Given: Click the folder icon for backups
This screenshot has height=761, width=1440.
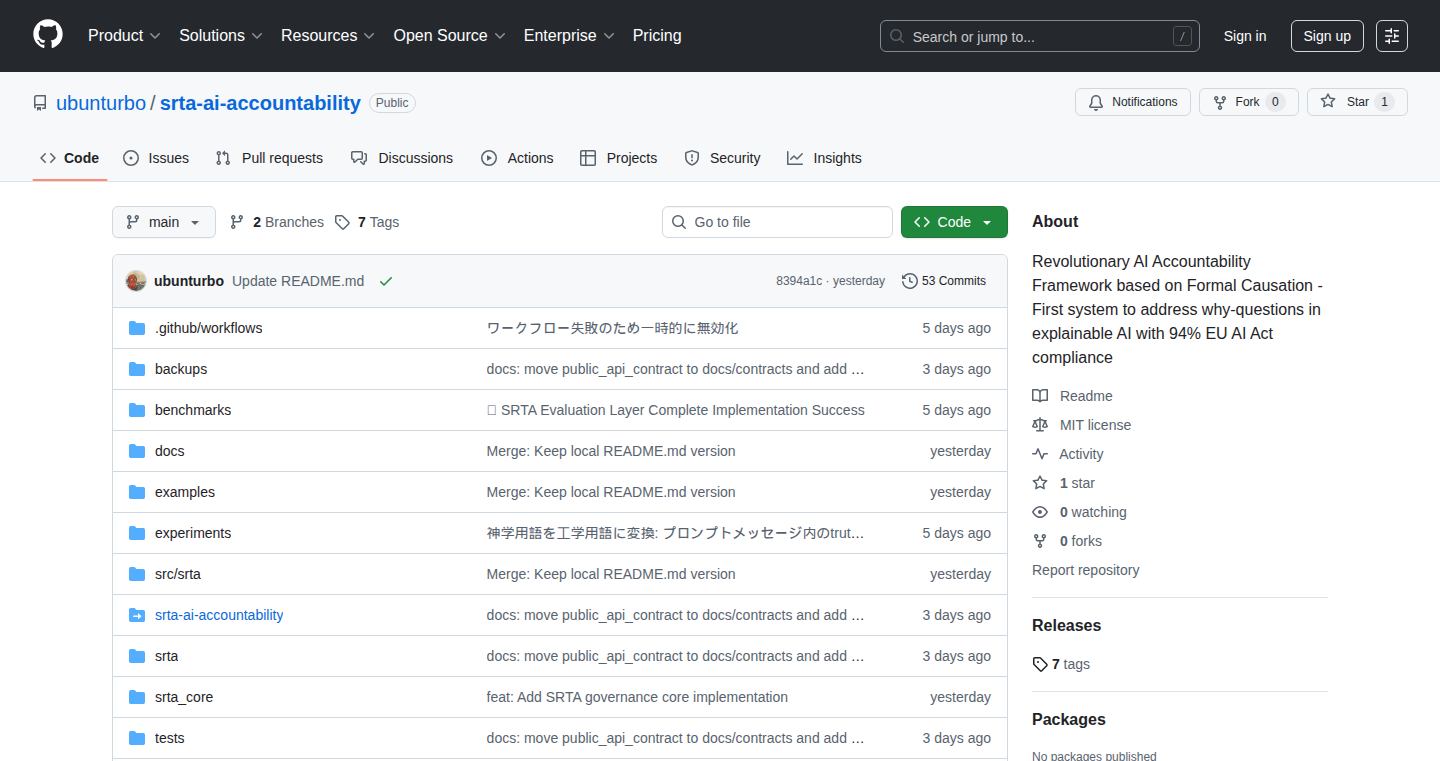Looking at the screenshot, I should pyautogui.click(x=137, y=369).
